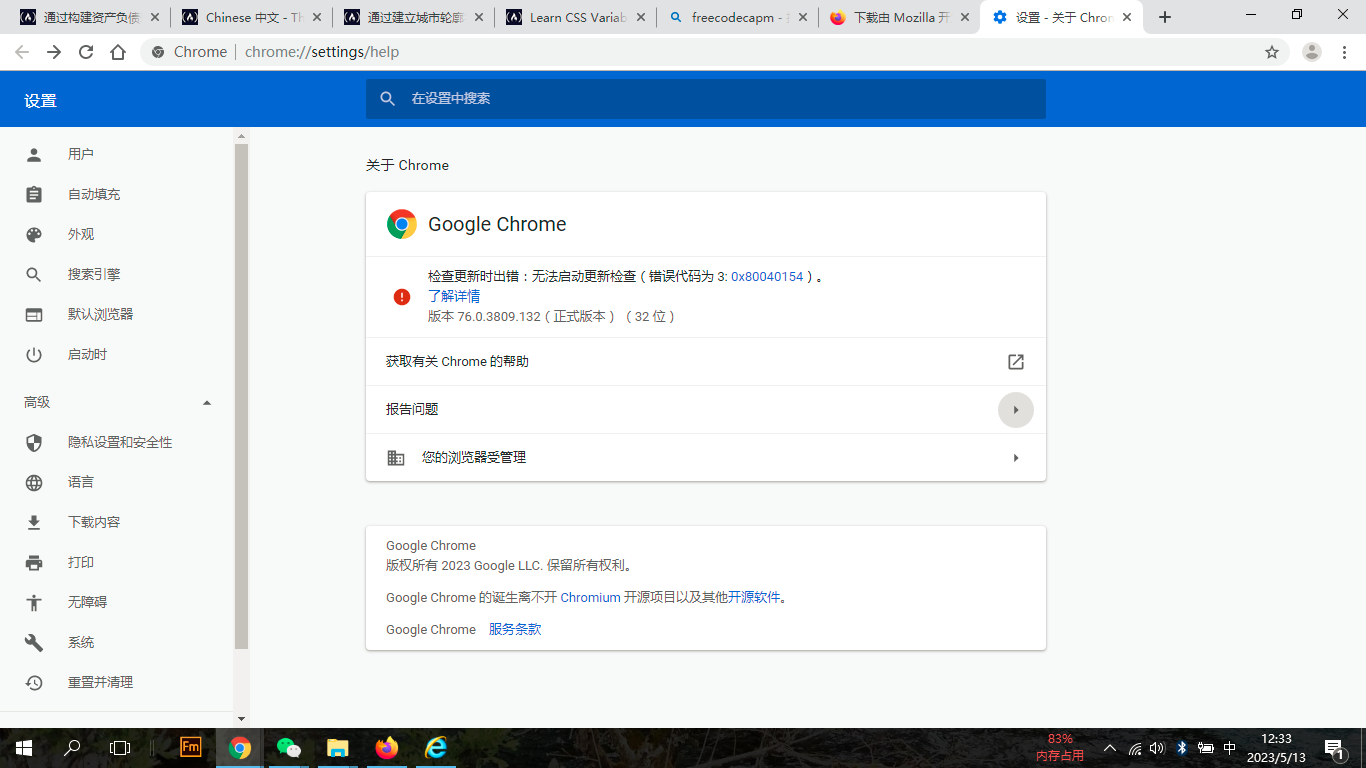Click the 隐私设置和安全性 shield icon

click(35, 442)
